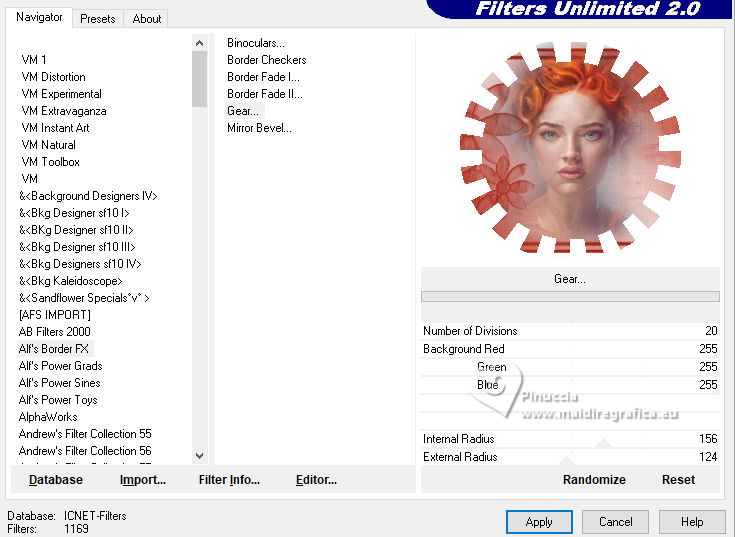Select VM 1 filter category
Screen dimensions: 735x537
34,60
